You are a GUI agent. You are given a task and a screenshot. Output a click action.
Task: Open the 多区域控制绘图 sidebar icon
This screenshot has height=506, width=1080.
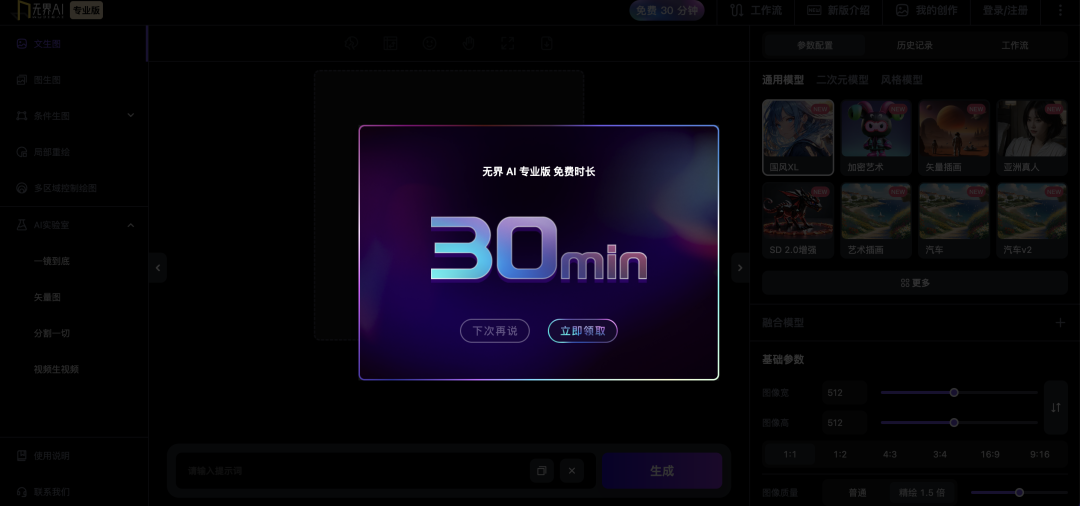tap(22, 188)
